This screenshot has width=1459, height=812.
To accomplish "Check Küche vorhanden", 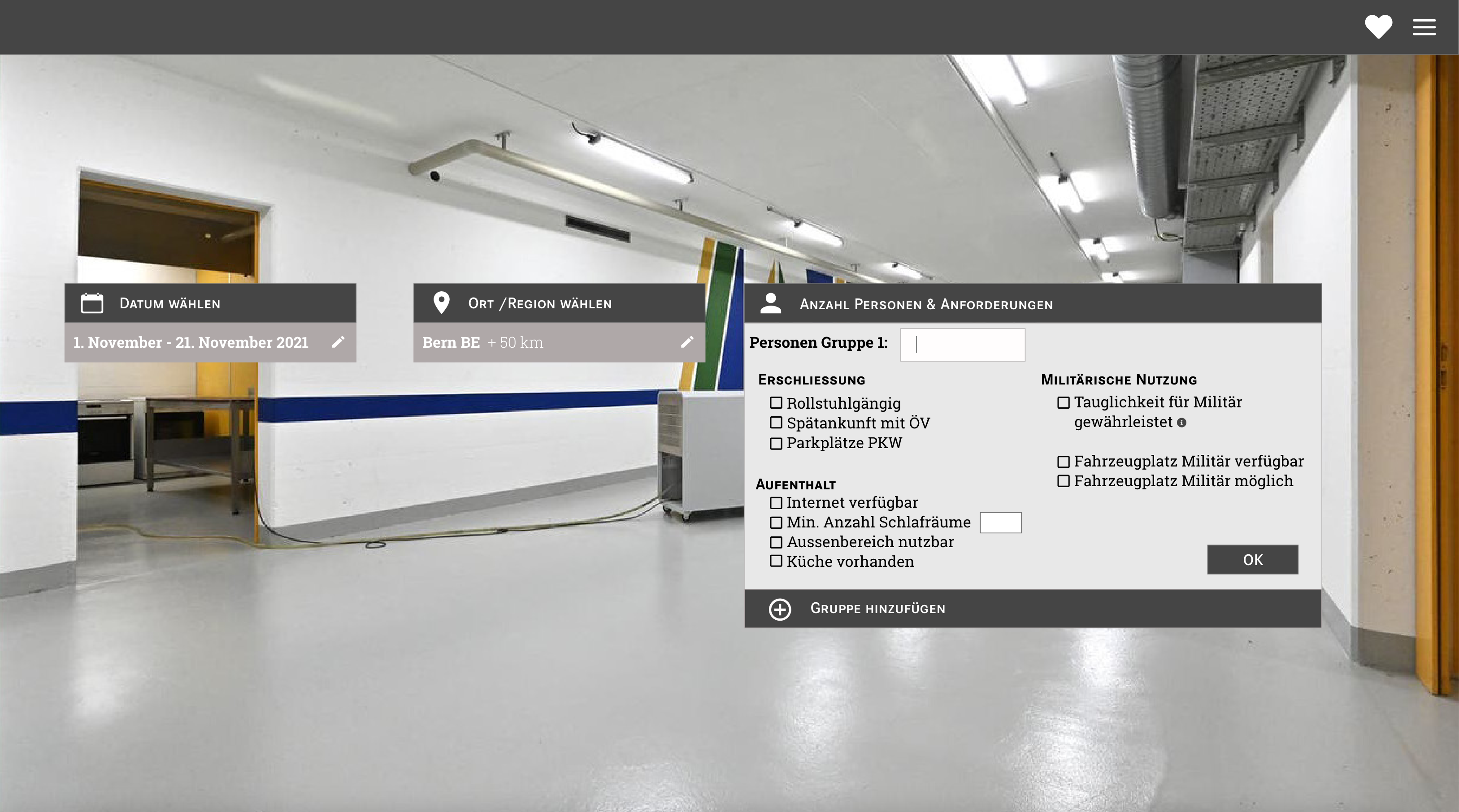I will point(776,561).
